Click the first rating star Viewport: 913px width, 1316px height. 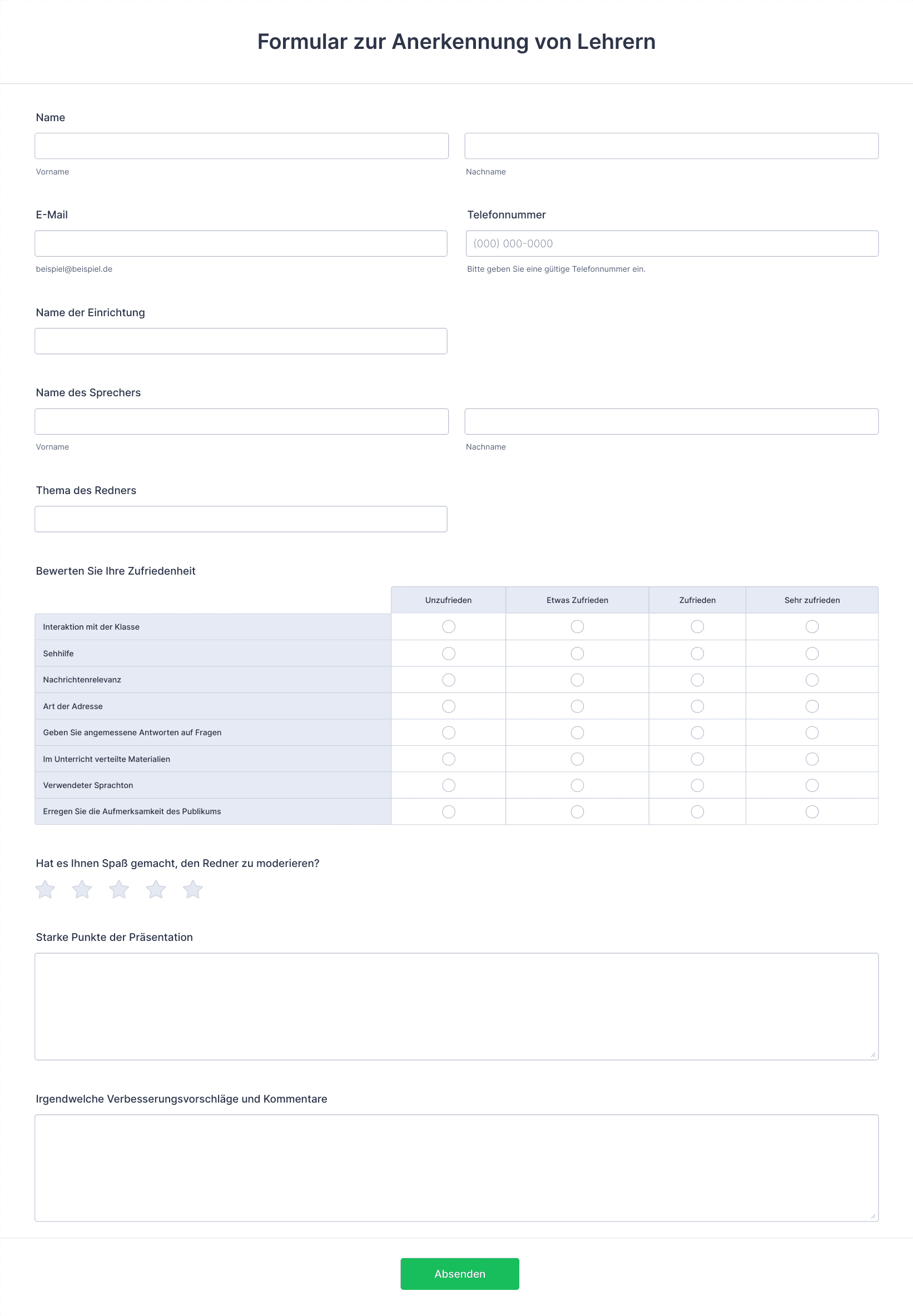45,890
